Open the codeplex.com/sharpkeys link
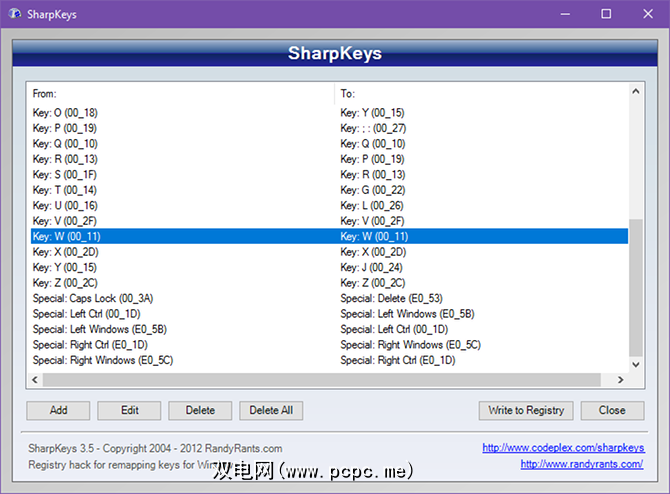 point(563,447)
